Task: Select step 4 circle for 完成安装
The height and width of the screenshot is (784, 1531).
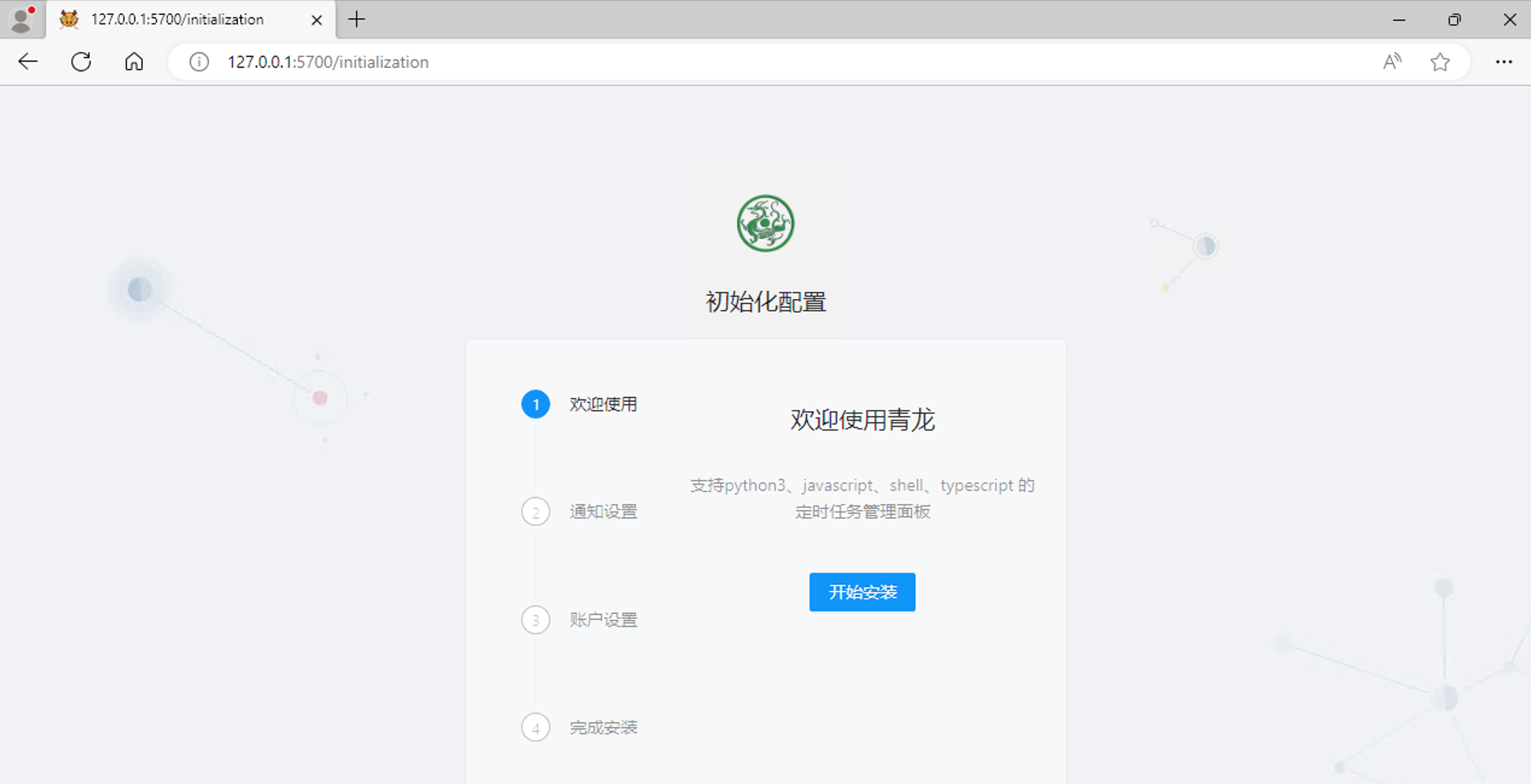Action: pyautogui.click(x=535, y=728)
